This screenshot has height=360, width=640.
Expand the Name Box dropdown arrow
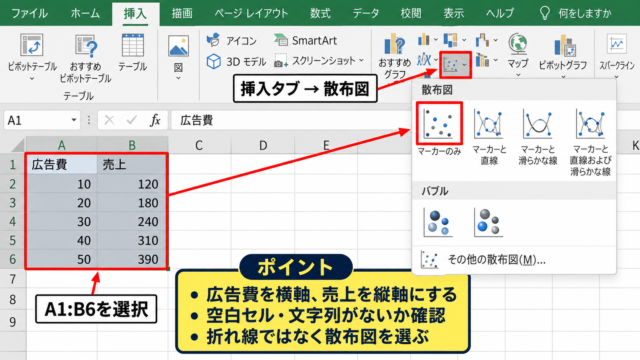coord(74,120)
